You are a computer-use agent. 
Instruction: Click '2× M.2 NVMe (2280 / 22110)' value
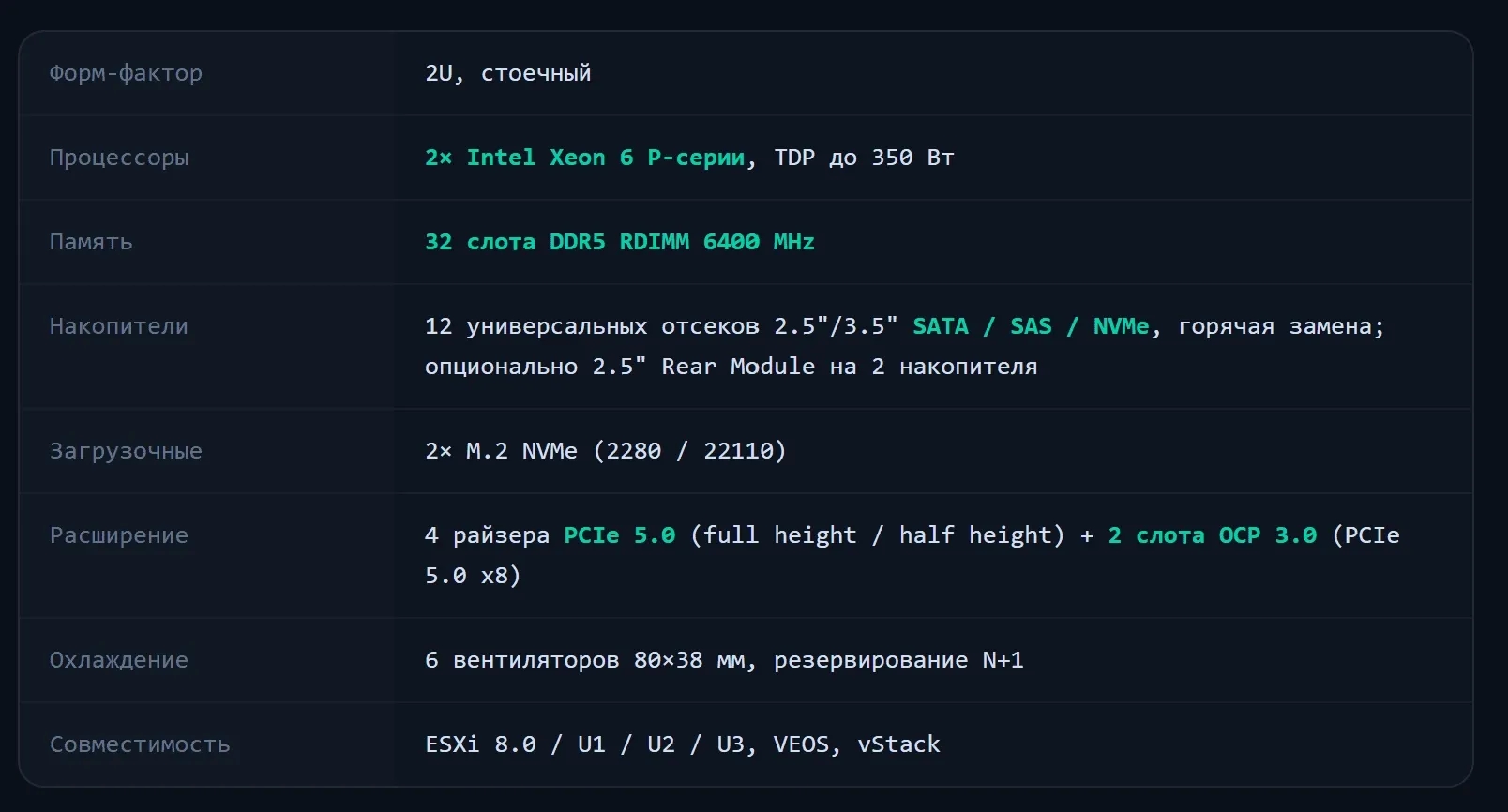click(606, 451)
